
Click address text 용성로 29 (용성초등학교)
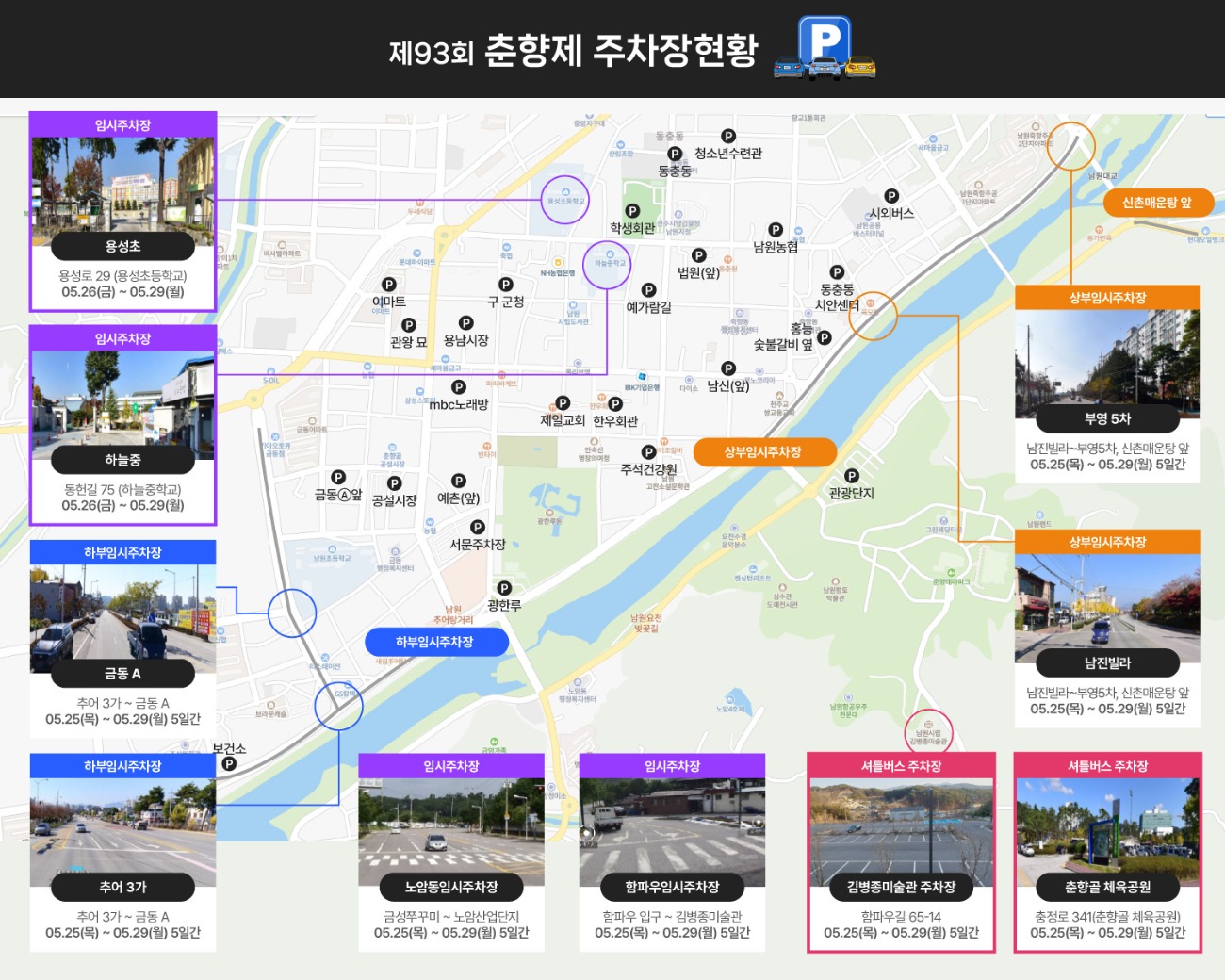click(123, 276)
